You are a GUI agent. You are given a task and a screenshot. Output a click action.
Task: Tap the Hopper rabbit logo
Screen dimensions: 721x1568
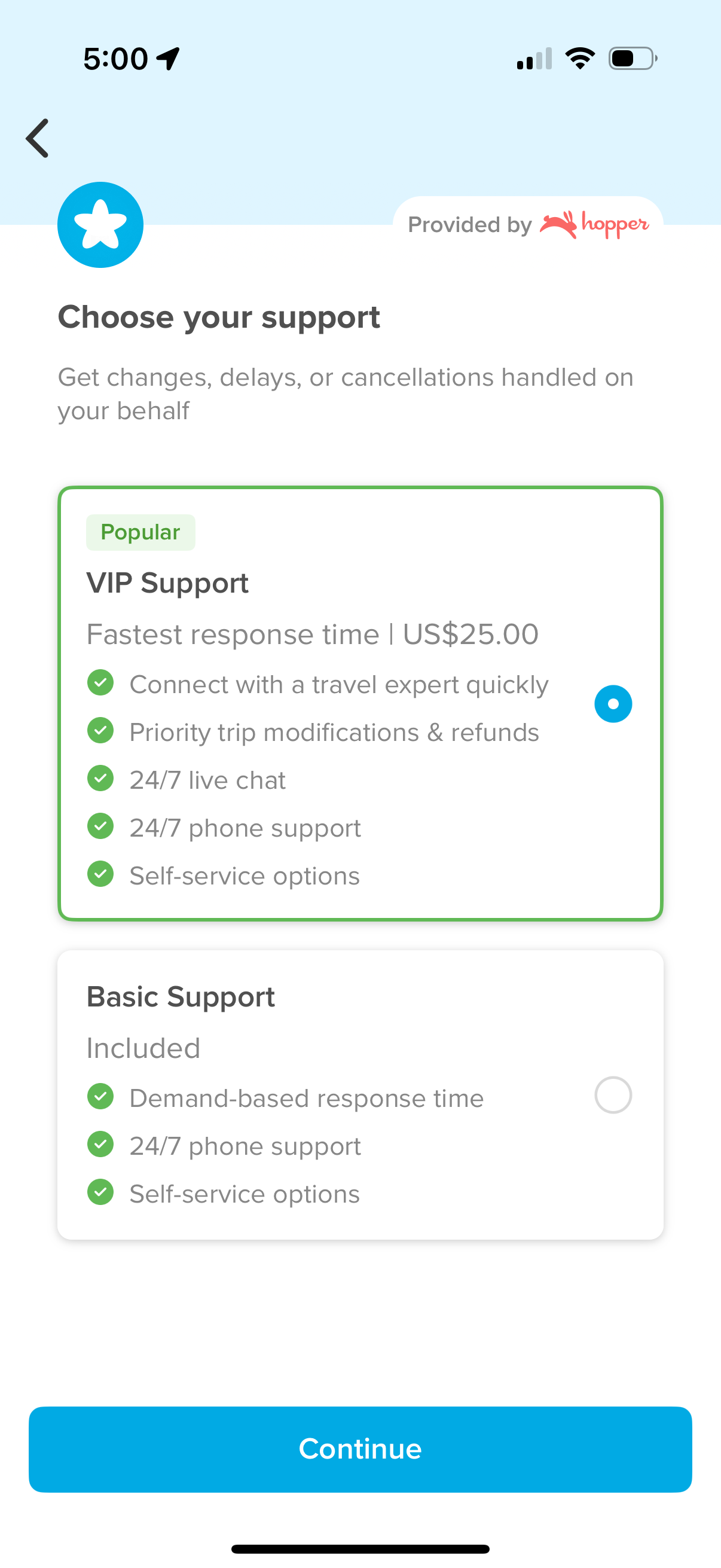click(558, 225)
